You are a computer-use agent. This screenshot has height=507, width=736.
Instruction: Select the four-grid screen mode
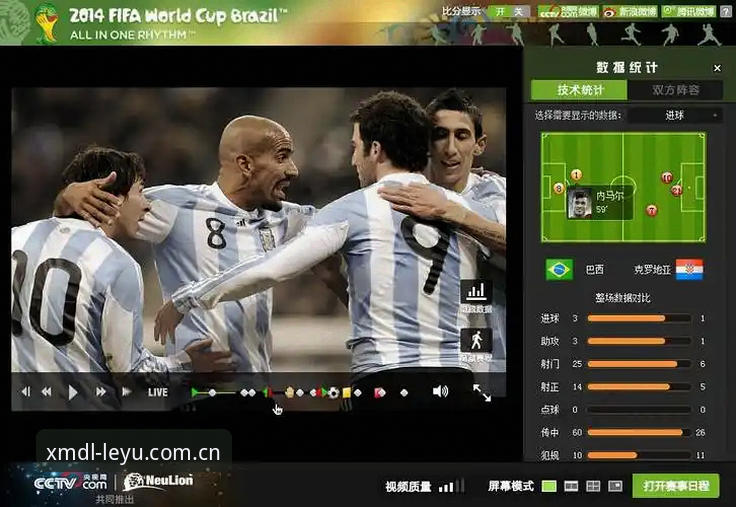[593, 486]
